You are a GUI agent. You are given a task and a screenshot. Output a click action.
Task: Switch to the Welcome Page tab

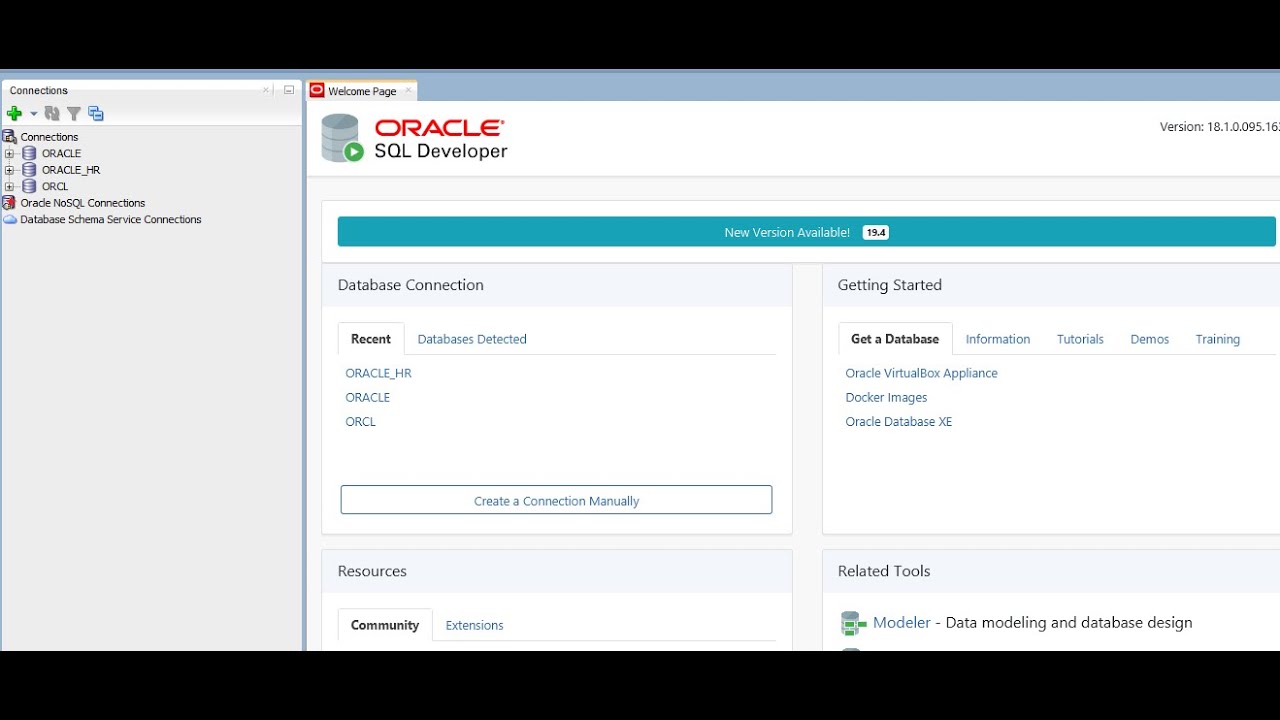pyautogui.click(x=362, y=91)
